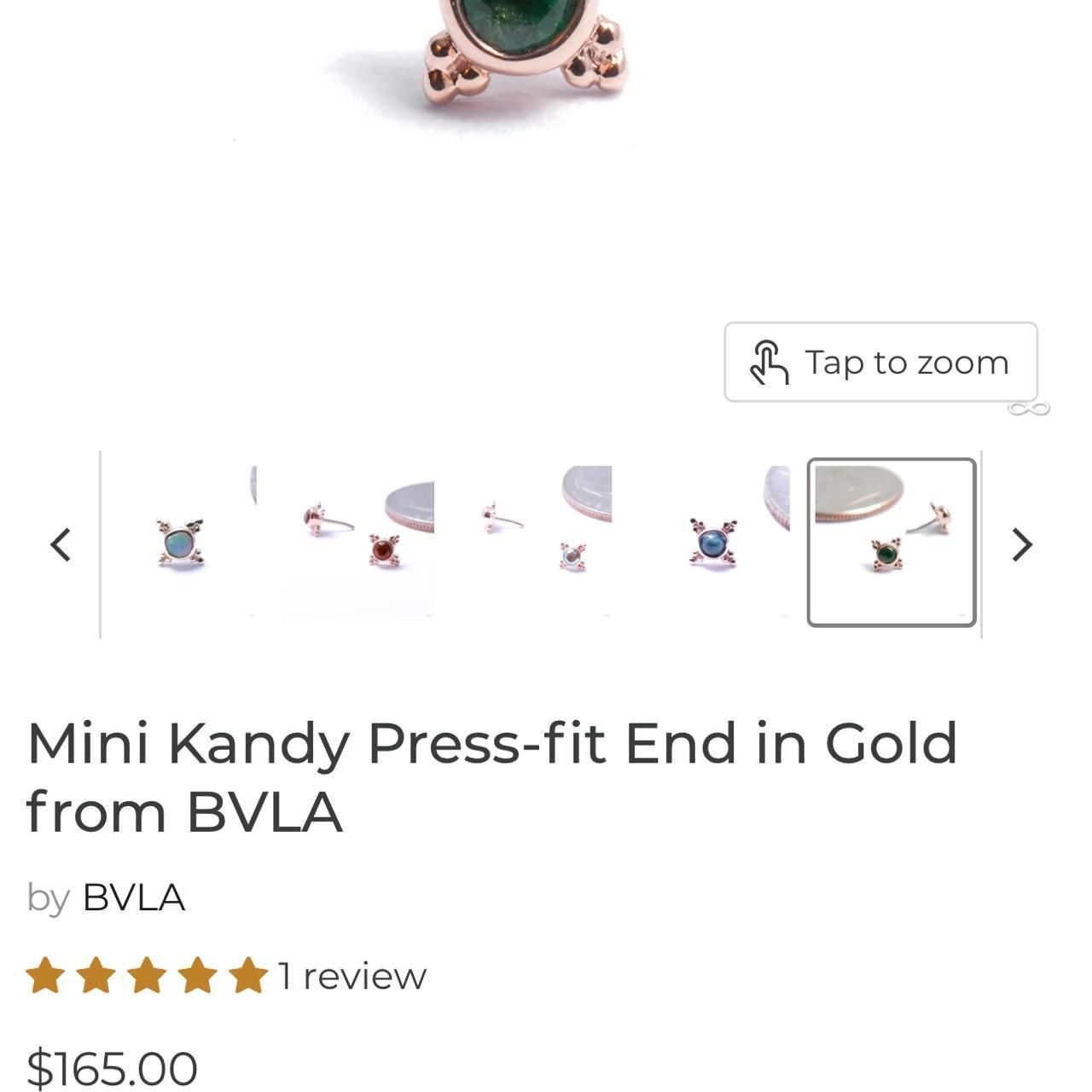Tap the hand pointer zoom icon

769,363
